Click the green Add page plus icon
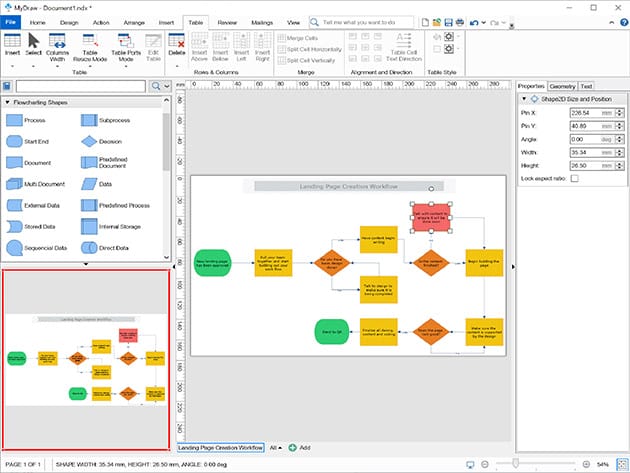 (292, 447)
